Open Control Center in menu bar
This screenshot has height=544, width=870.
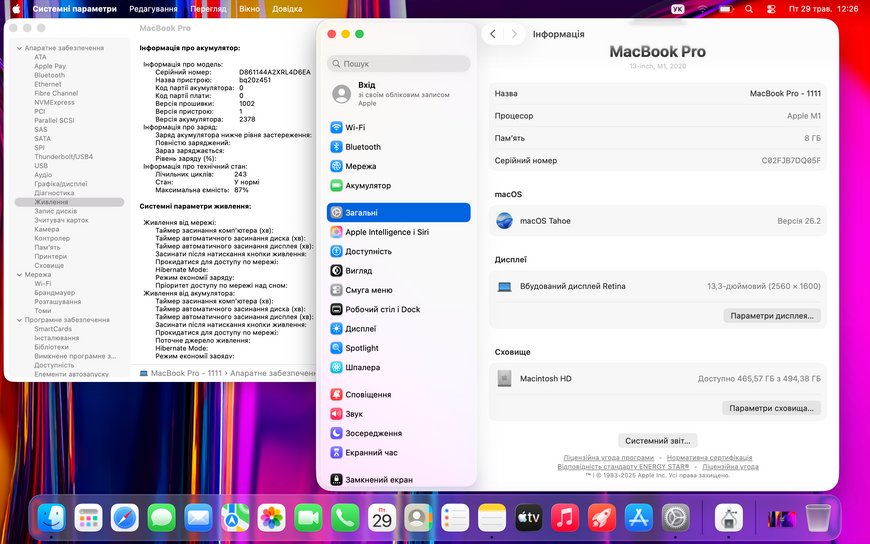point(771,9)
